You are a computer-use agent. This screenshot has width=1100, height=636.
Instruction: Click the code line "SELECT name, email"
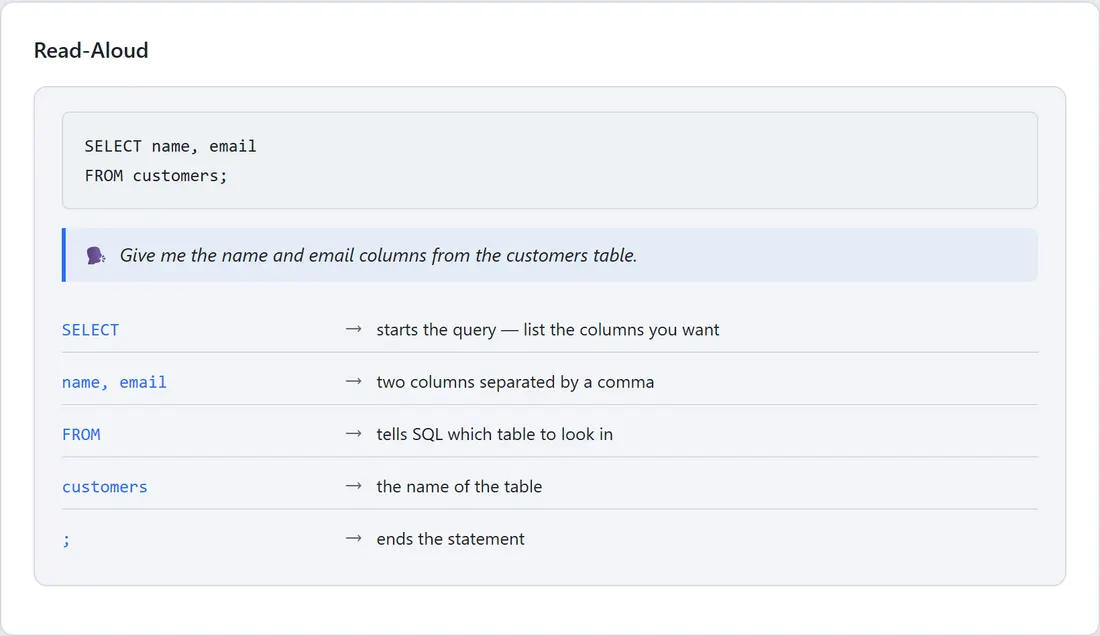point(170,146)
